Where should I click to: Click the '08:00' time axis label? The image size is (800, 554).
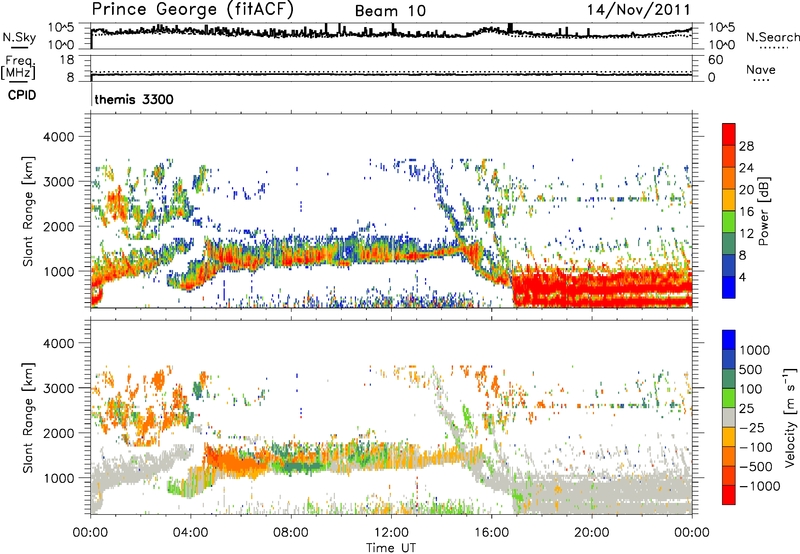[291, 533]
